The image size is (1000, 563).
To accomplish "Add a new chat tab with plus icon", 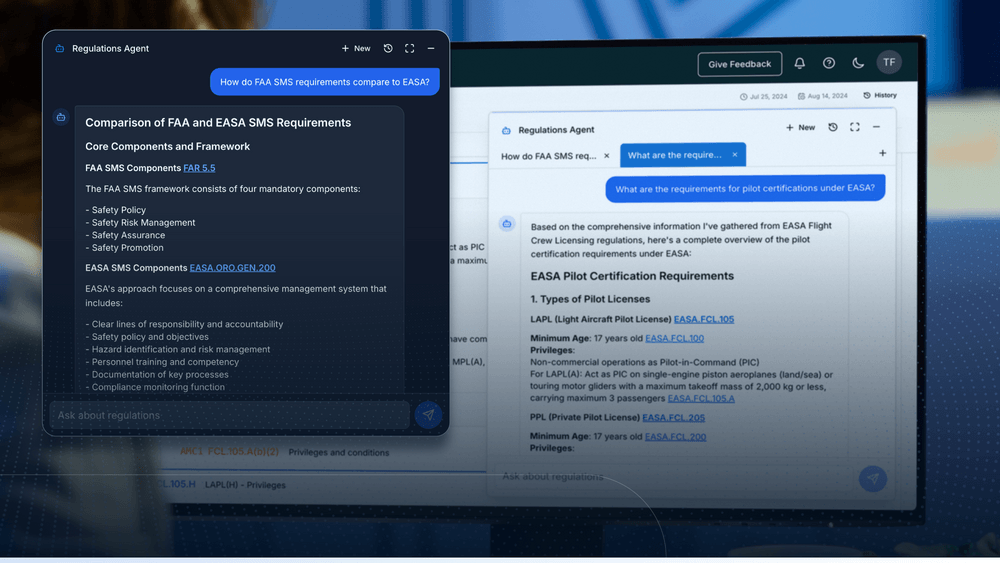I will coord(882,153).
